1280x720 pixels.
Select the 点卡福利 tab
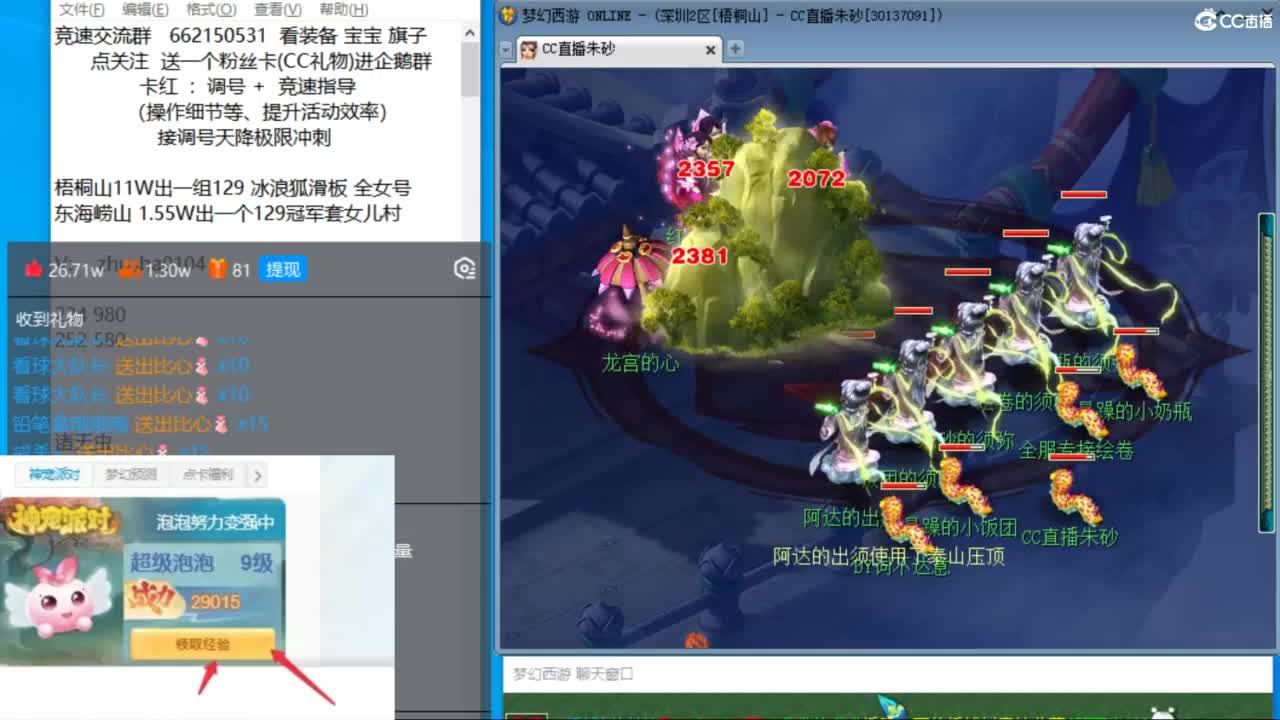[207, 475]
